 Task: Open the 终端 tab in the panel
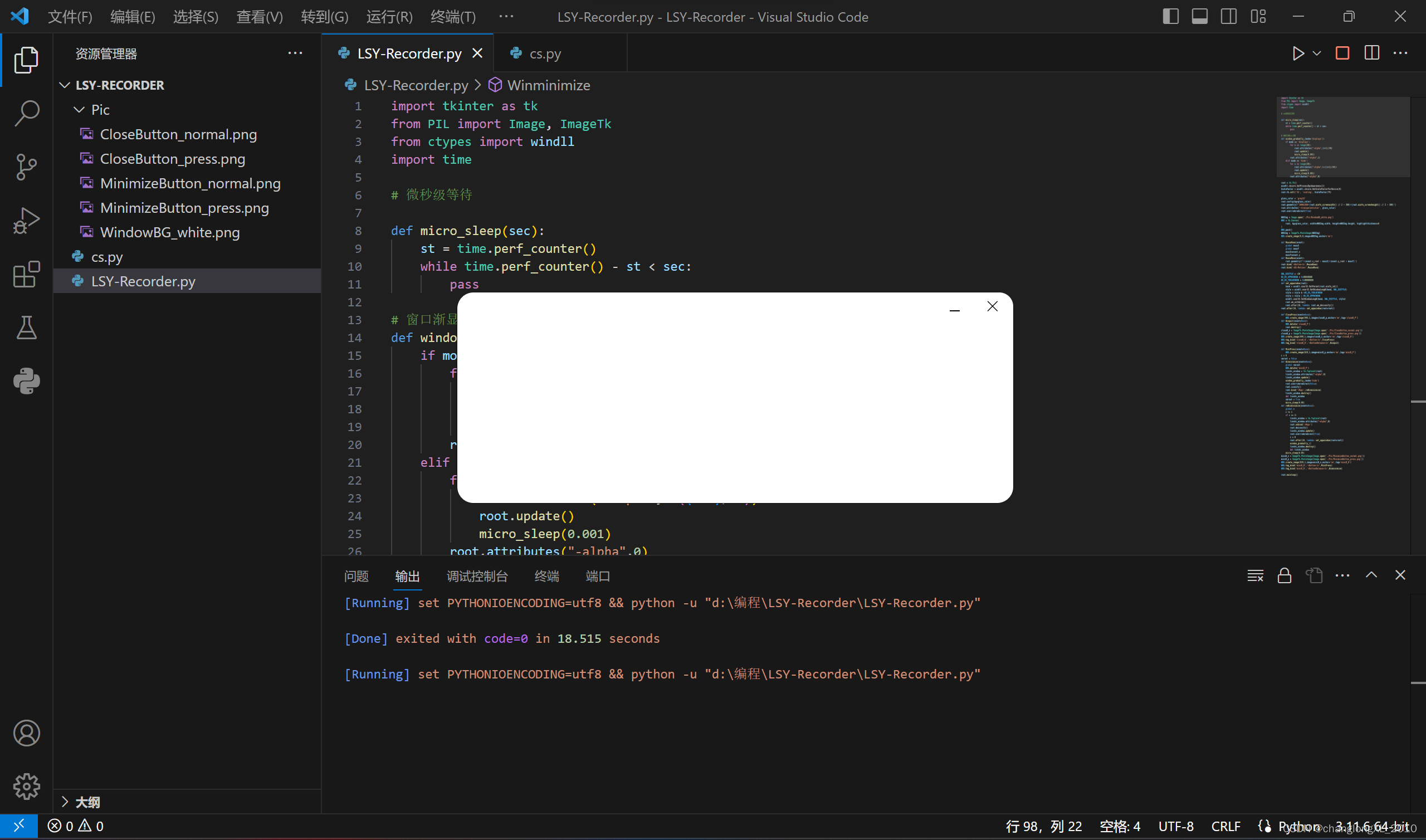[x=546, y=576]
